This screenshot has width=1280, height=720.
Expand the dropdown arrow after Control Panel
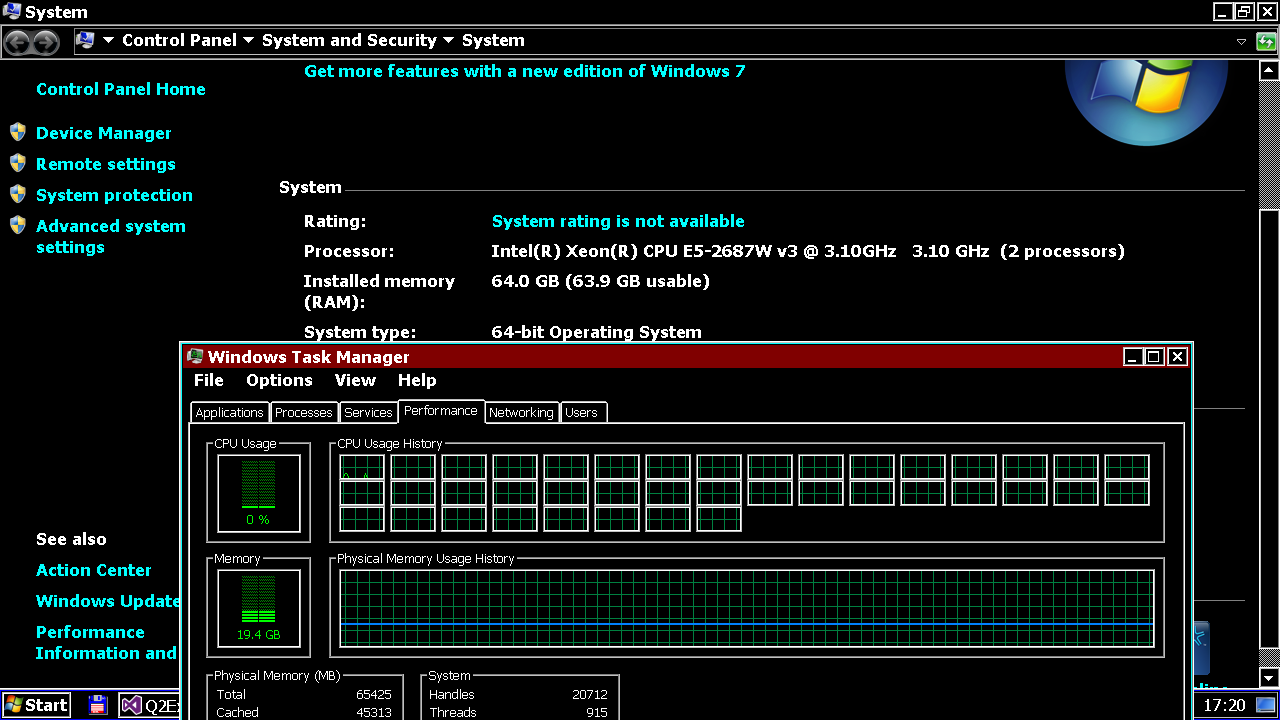(x=247, y=41)
